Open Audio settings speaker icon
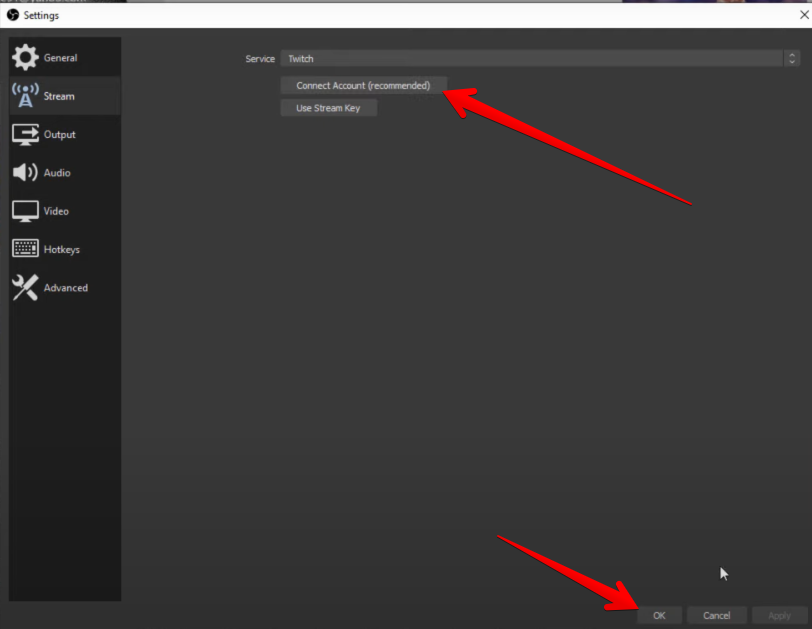Image resolution: width=812 pixels, height=629 pixels. point(25,172)
